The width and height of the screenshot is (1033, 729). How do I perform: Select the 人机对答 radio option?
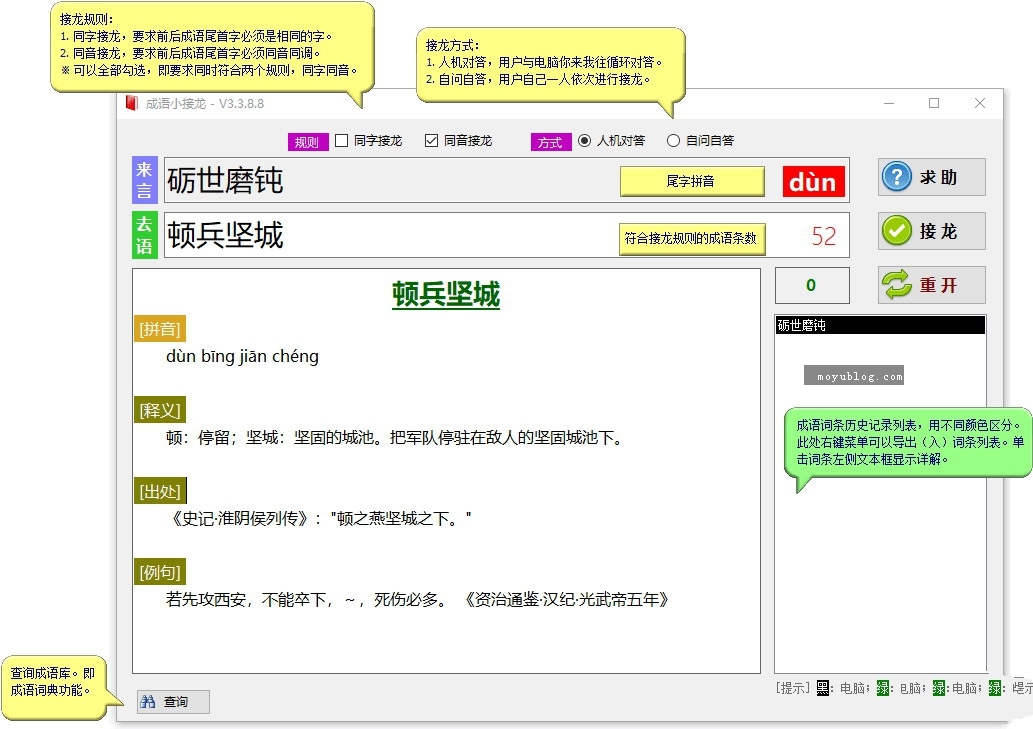(x=584, y=141)
